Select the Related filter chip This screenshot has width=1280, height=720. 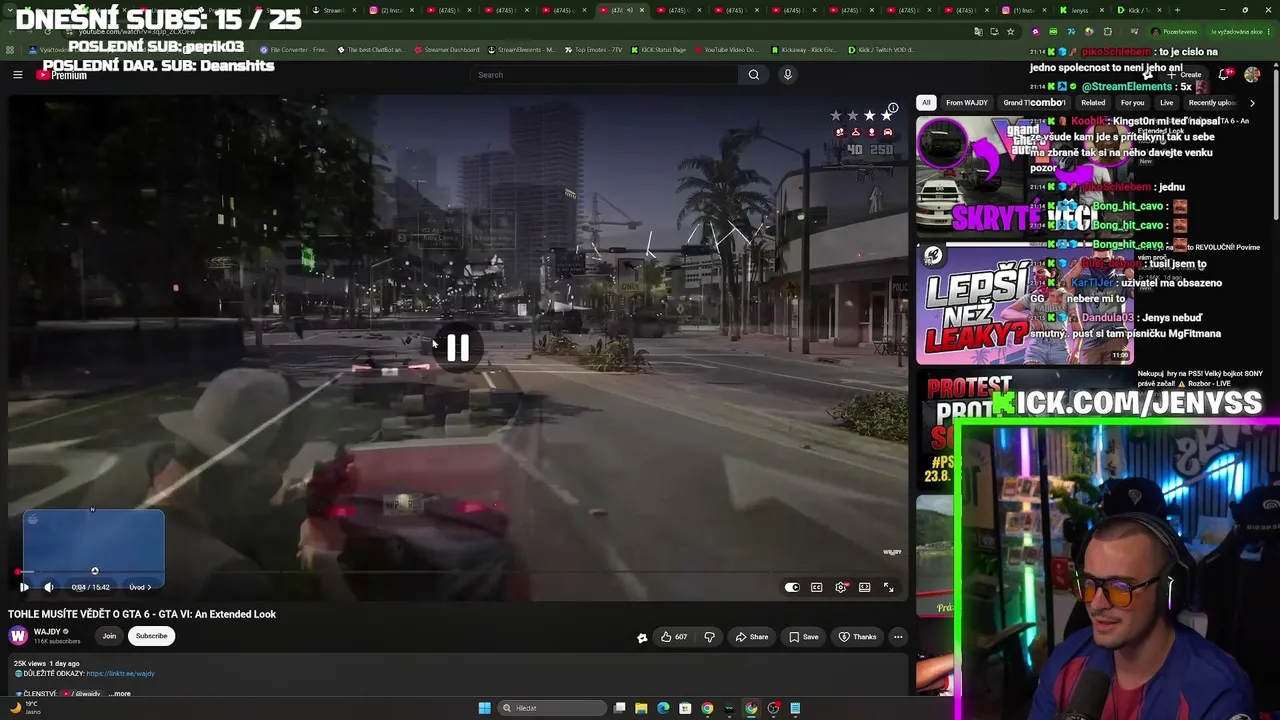(x=1093, y=103)
